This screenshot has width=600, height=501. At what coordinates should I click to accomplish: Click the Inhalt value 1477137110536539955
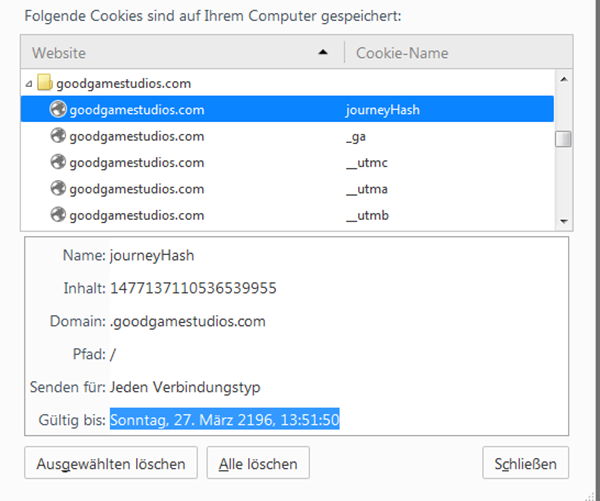[x=193, y=288]
